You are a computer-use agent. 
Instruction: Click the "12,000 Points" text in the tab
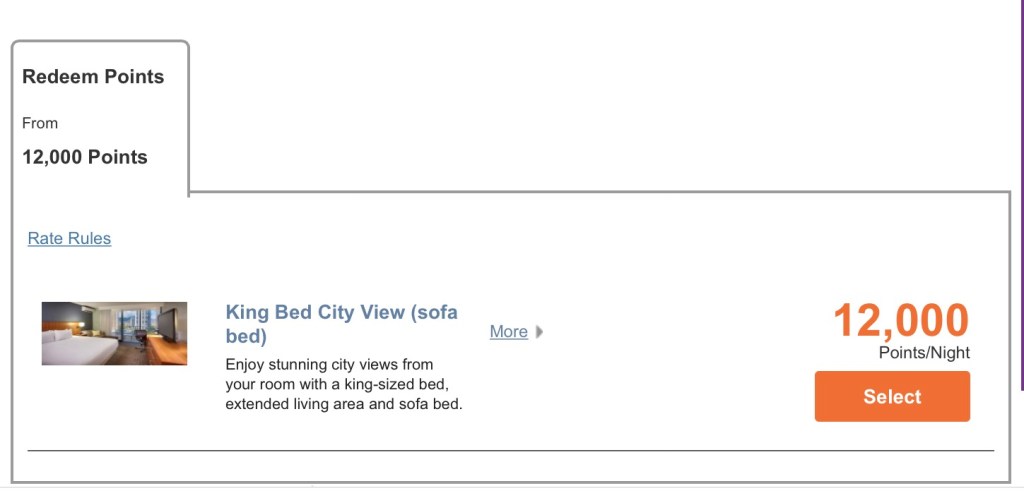pos(85,157)
